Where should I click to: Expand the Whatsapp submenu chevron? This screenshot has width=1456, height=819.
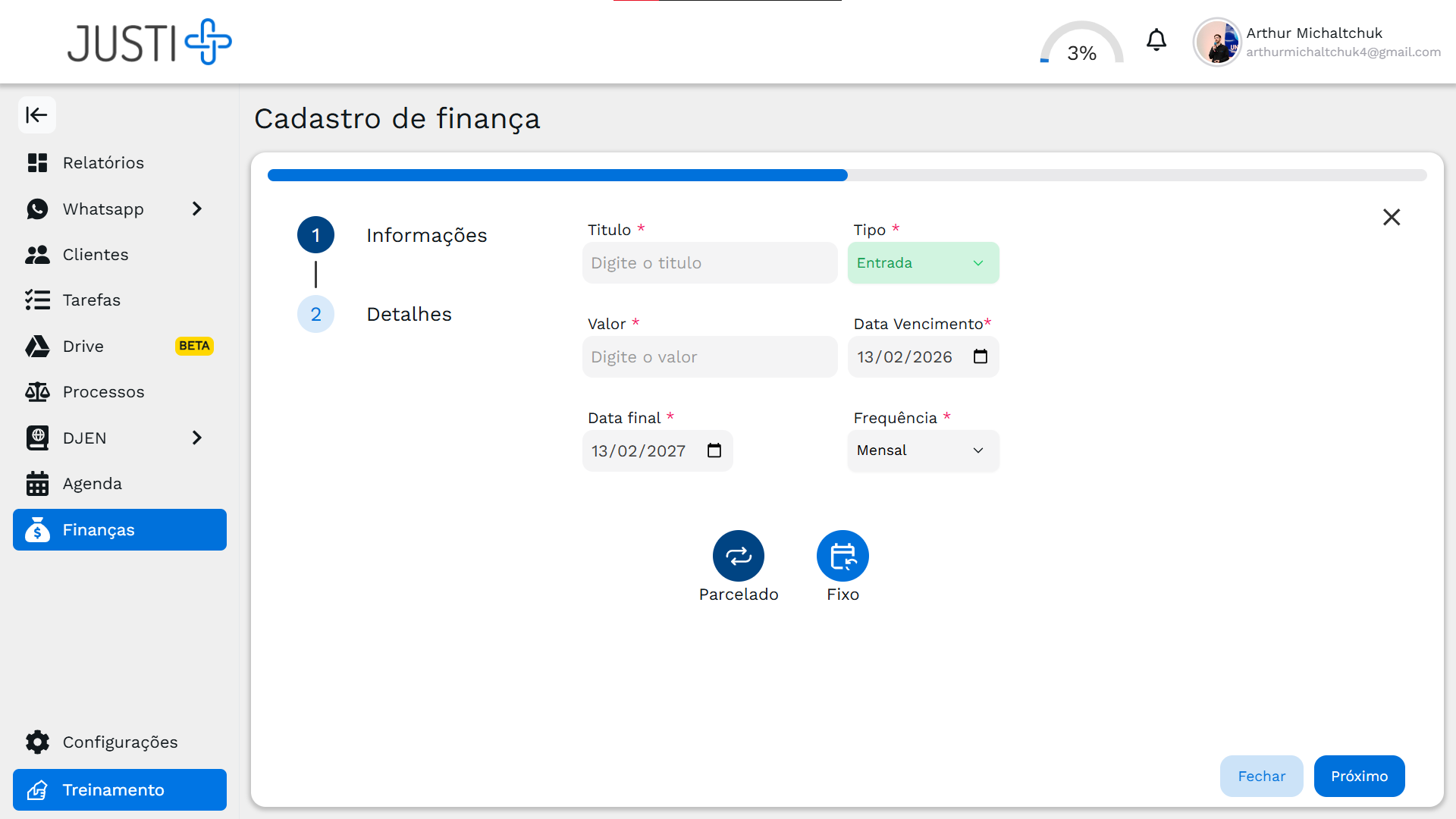tap(197, 209)
